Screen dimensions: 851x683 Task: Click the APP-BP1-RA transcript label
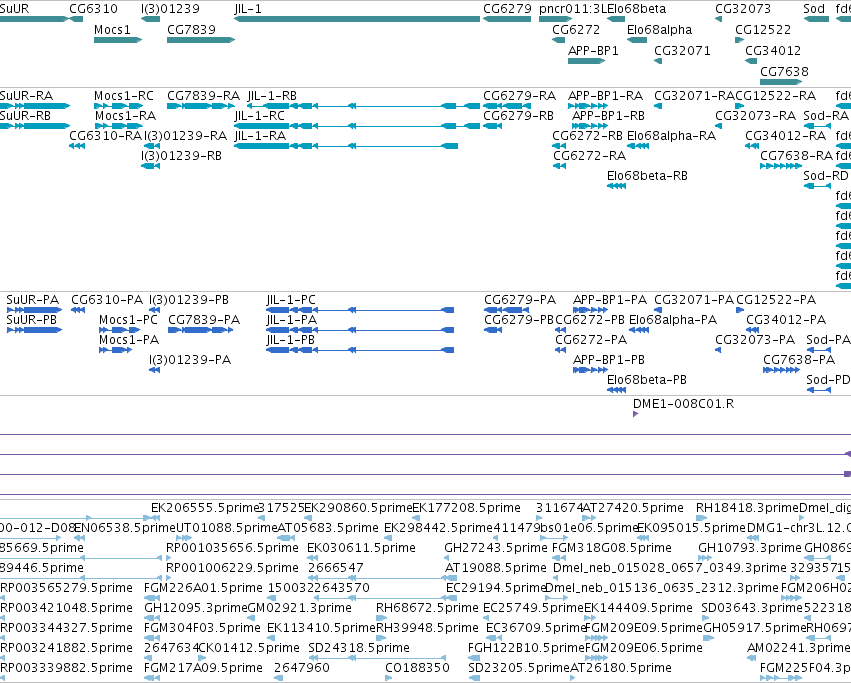click(x=605, y=96)
